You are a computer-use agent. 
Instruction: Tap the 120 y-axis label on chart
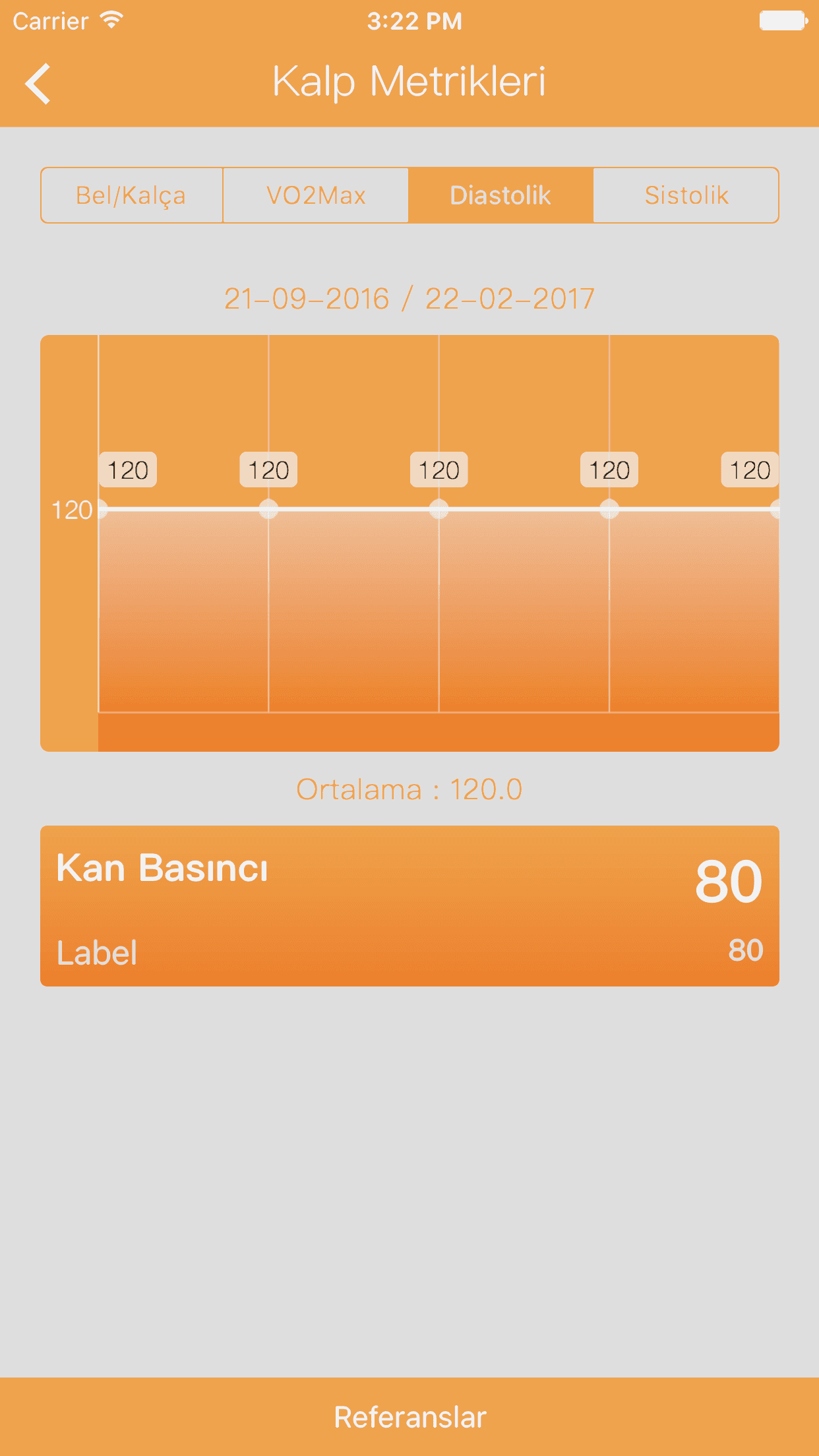(x=71, y=510)
